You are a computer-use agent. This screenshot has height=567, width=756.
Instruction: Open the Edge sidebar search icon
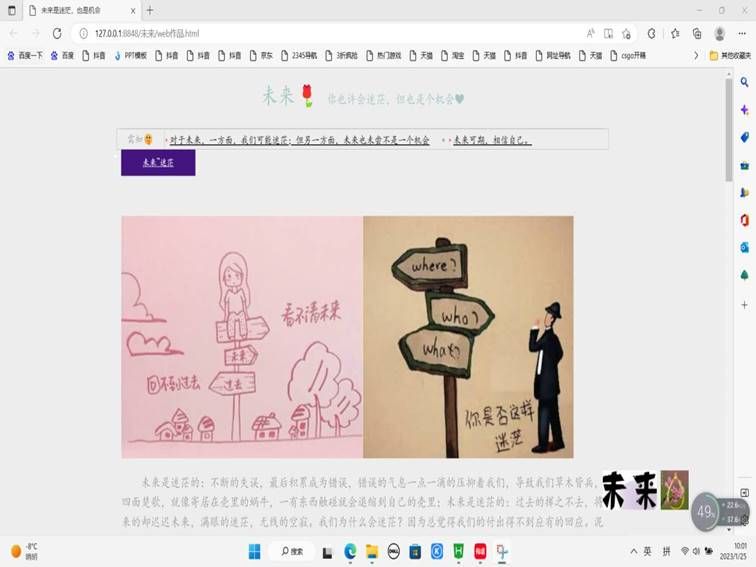pyautogui.click(x=744, y=82)
